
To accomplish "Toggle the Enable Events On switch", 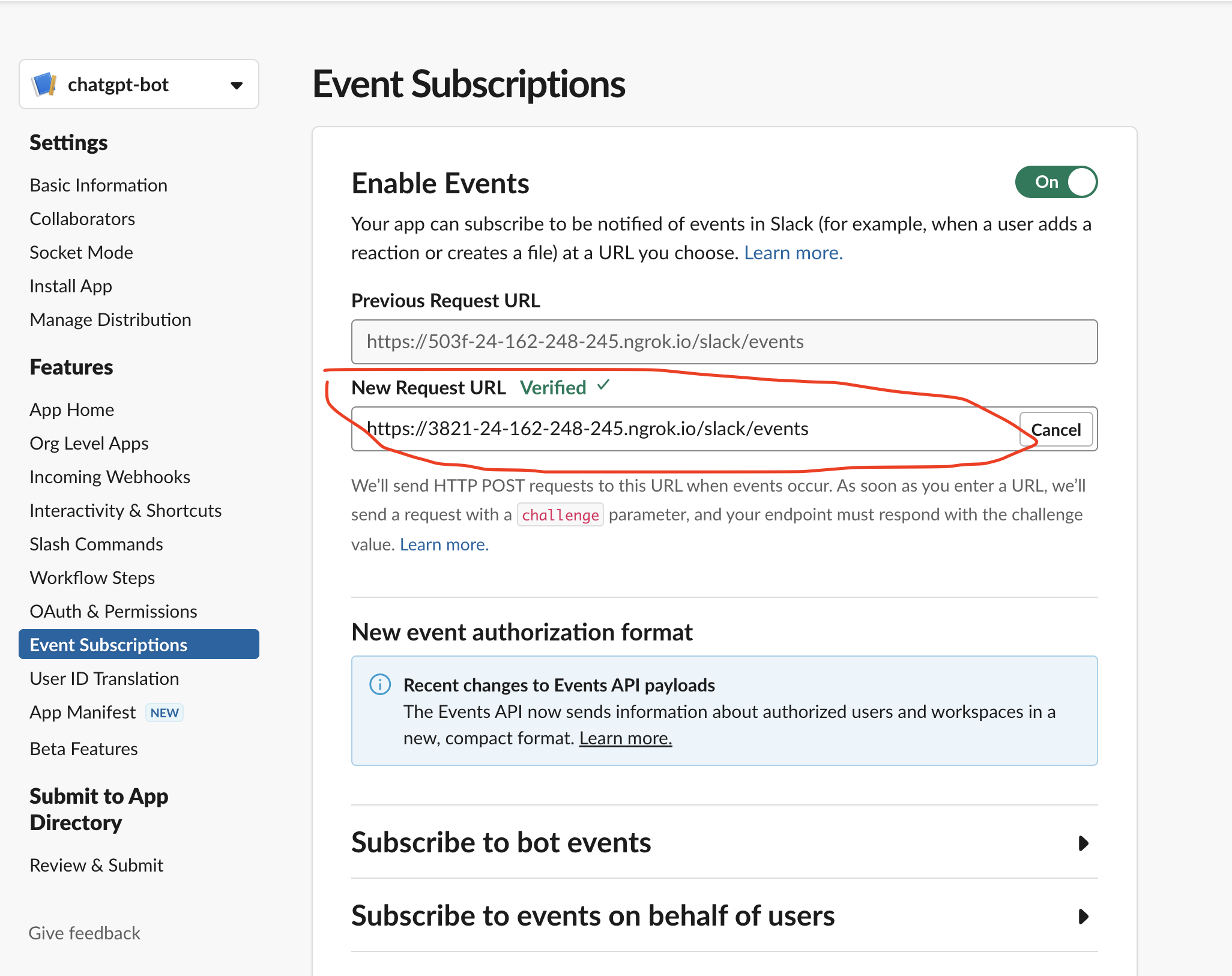I will 1056,182.
